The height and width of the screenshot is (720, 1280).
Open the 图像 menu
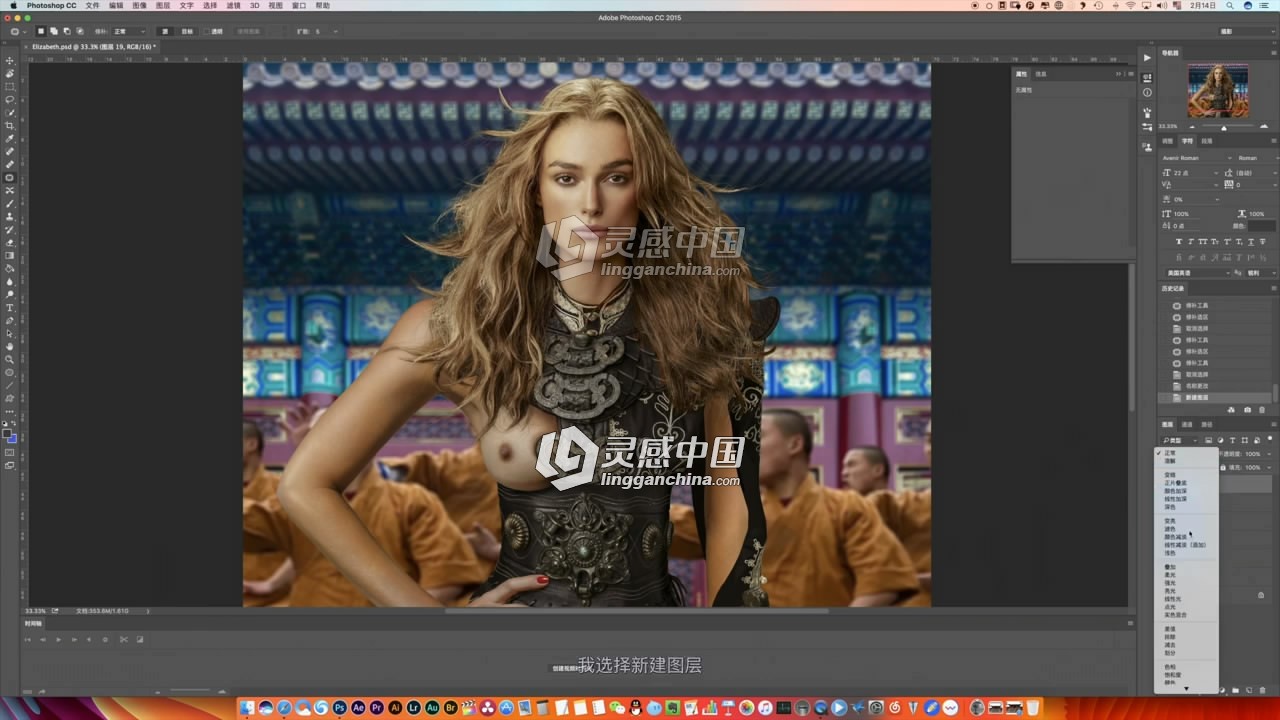pos(139,5)
